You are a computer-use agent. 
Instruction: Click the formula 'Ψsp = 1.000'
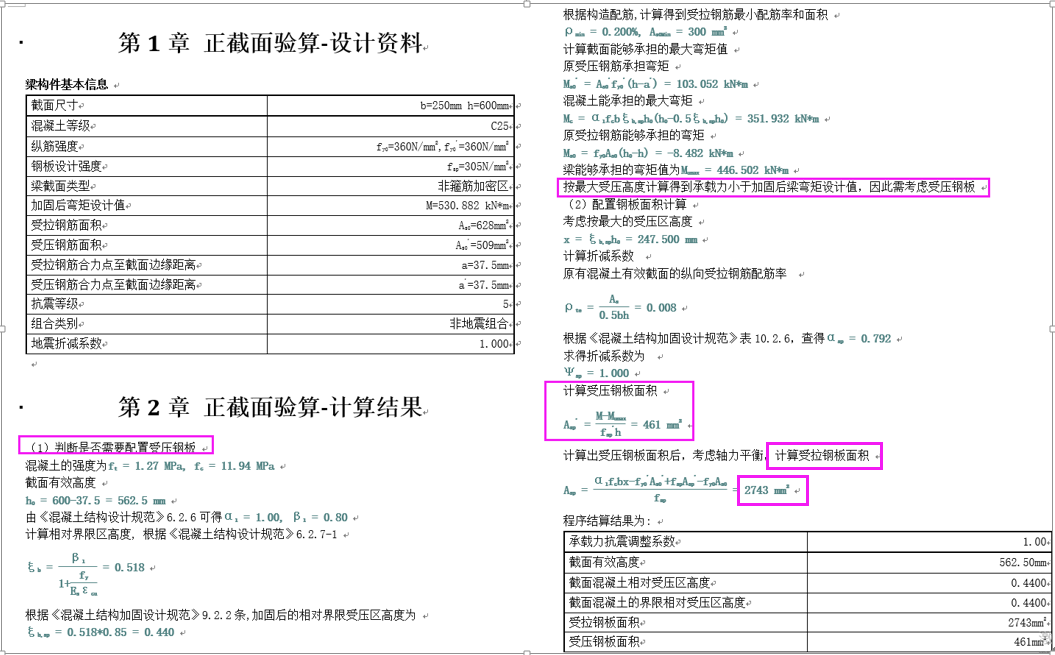click(x=597, y=373)
